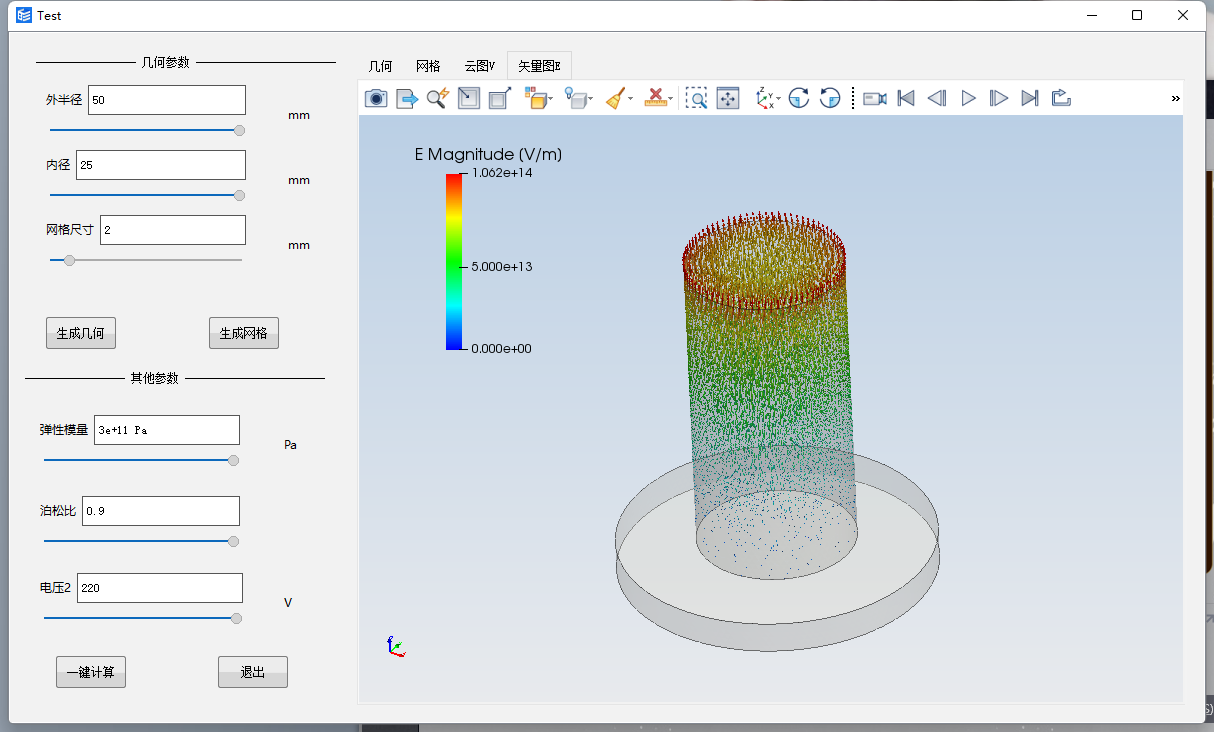Click the dashed-box zoom to region icon
Image resolution: width=1214 pixels, height=732 pixels.
pos(696,98)
